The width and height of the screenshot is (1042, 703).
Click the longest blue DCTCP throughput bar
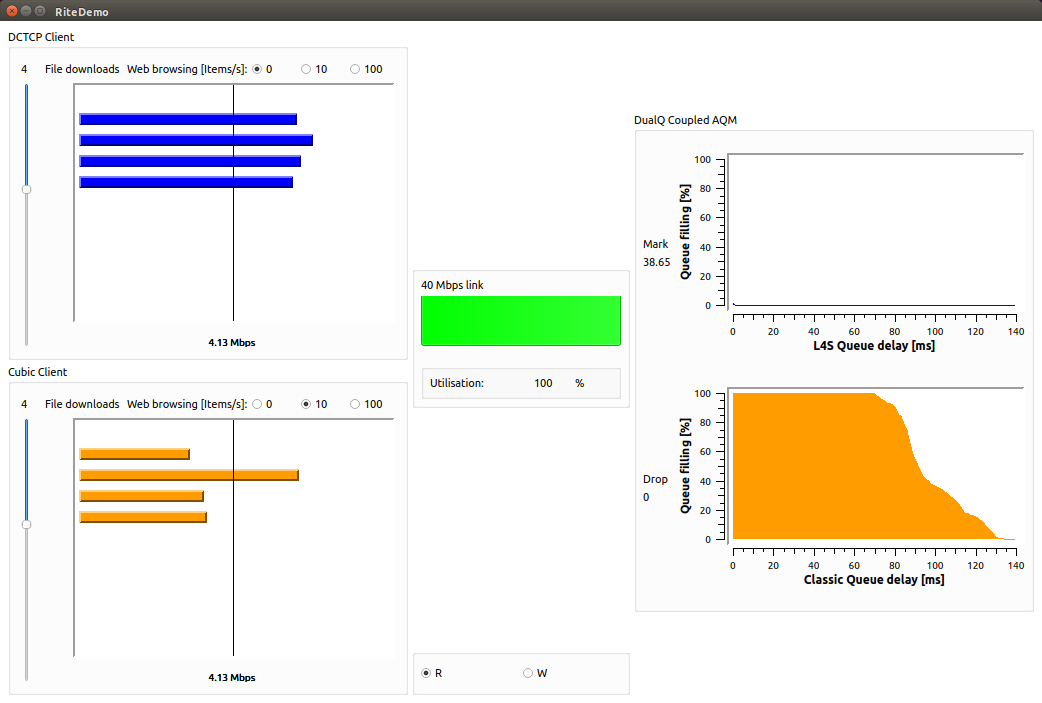(196, 140)
